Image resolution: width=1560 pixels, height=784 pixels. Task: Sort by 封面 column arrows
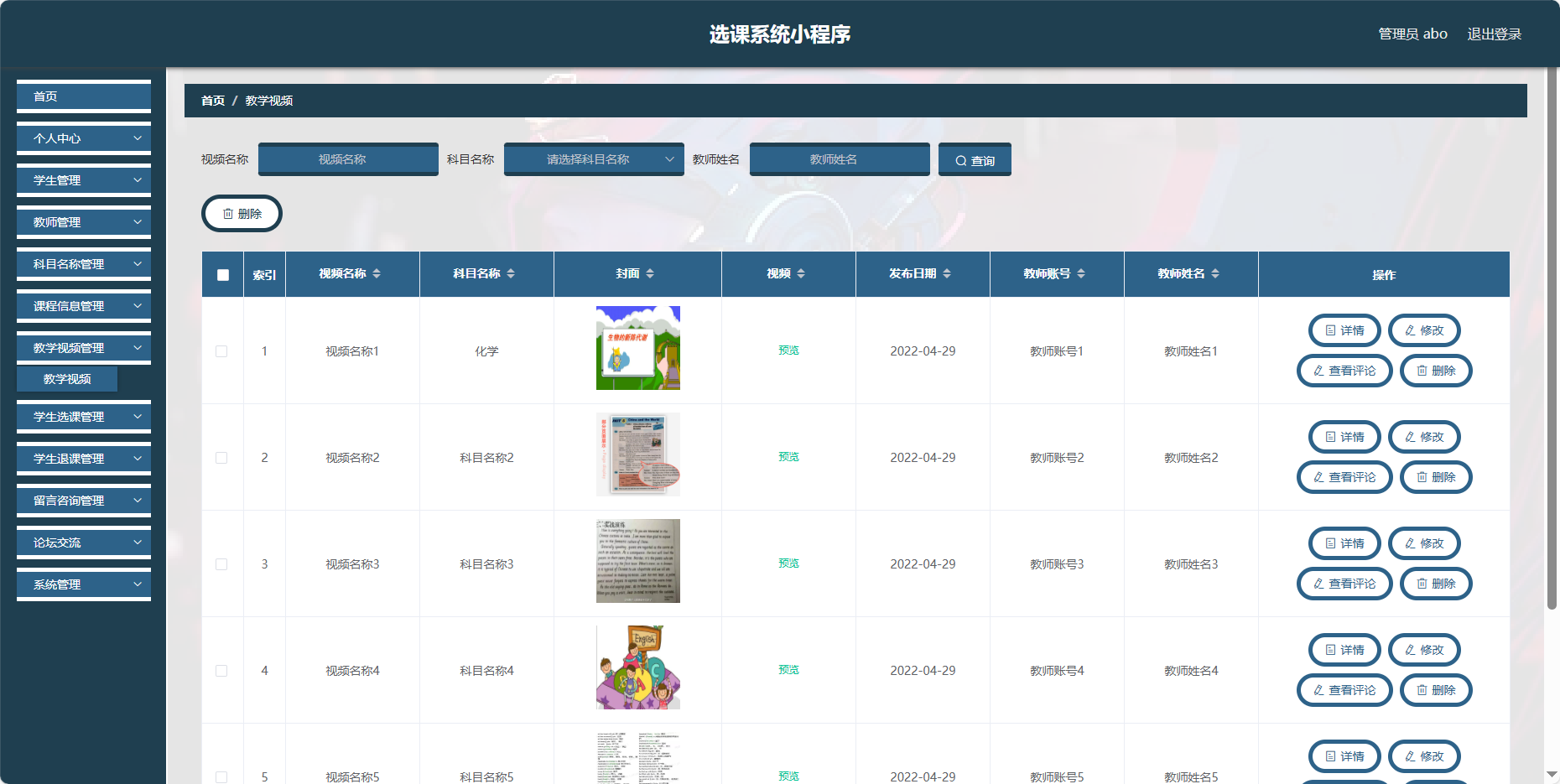pyautogui.click(x=650, y=273)
